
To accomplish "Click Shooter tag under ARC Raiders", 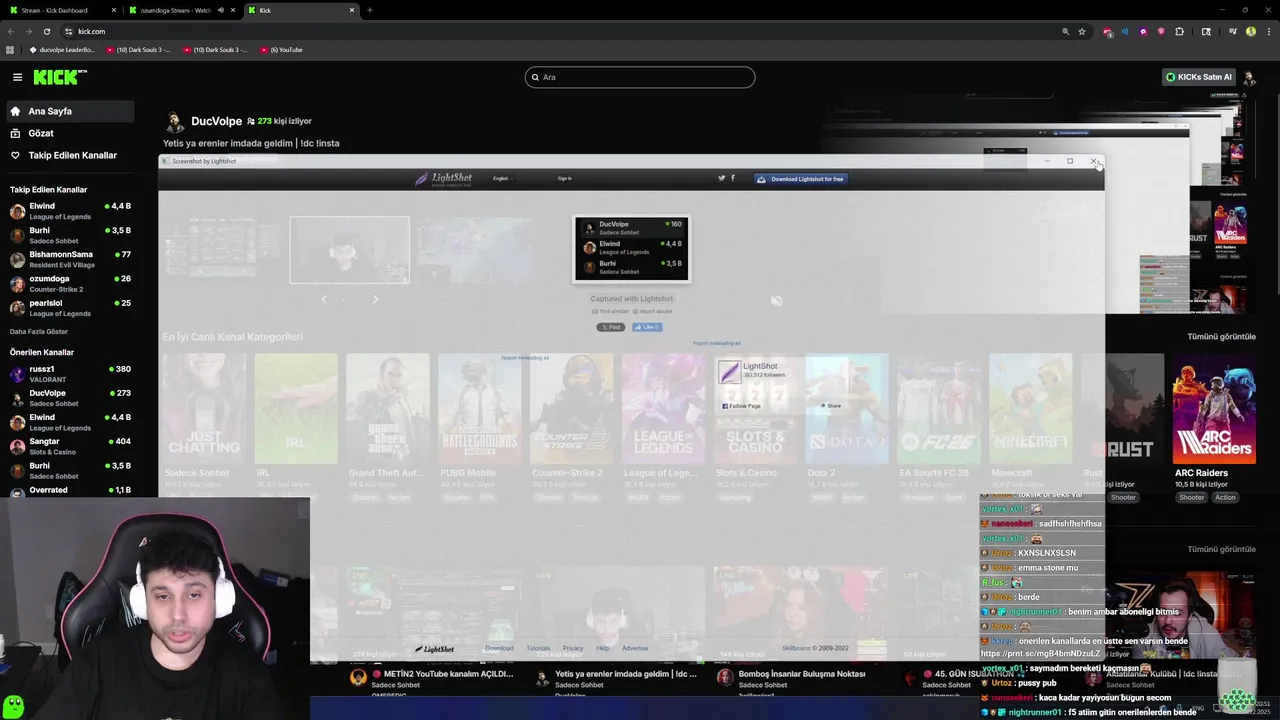I will point(1191,497).
